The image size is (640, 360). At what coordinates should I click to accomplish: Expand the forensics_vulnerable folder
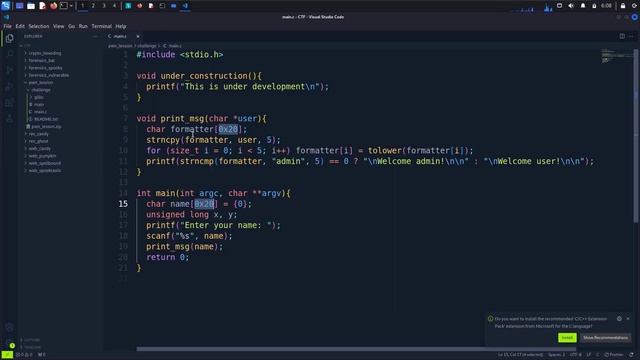49,75
